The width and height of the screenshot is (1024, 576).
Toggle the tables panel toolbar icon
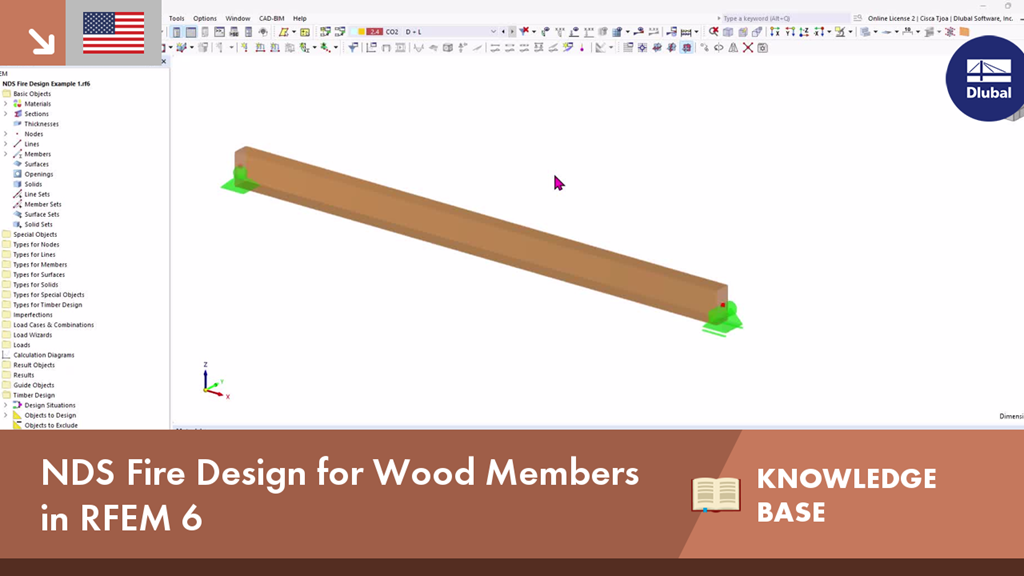point(191,32)
